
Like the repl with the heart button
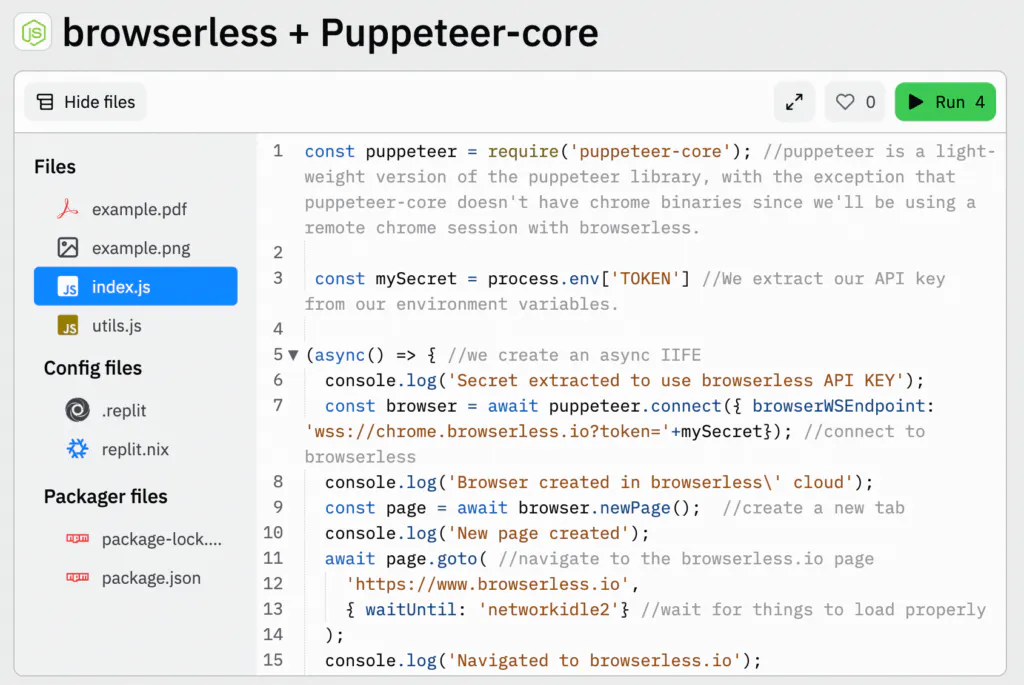point(855,102)
